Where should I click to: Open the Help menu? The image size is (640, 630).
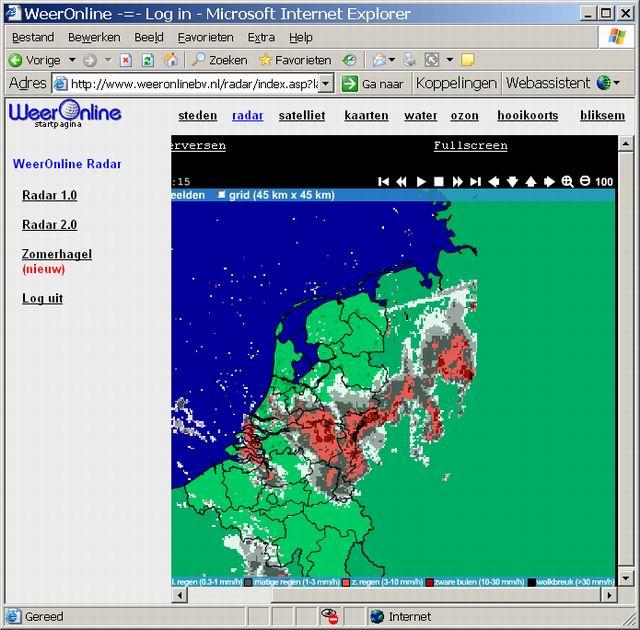301,38
